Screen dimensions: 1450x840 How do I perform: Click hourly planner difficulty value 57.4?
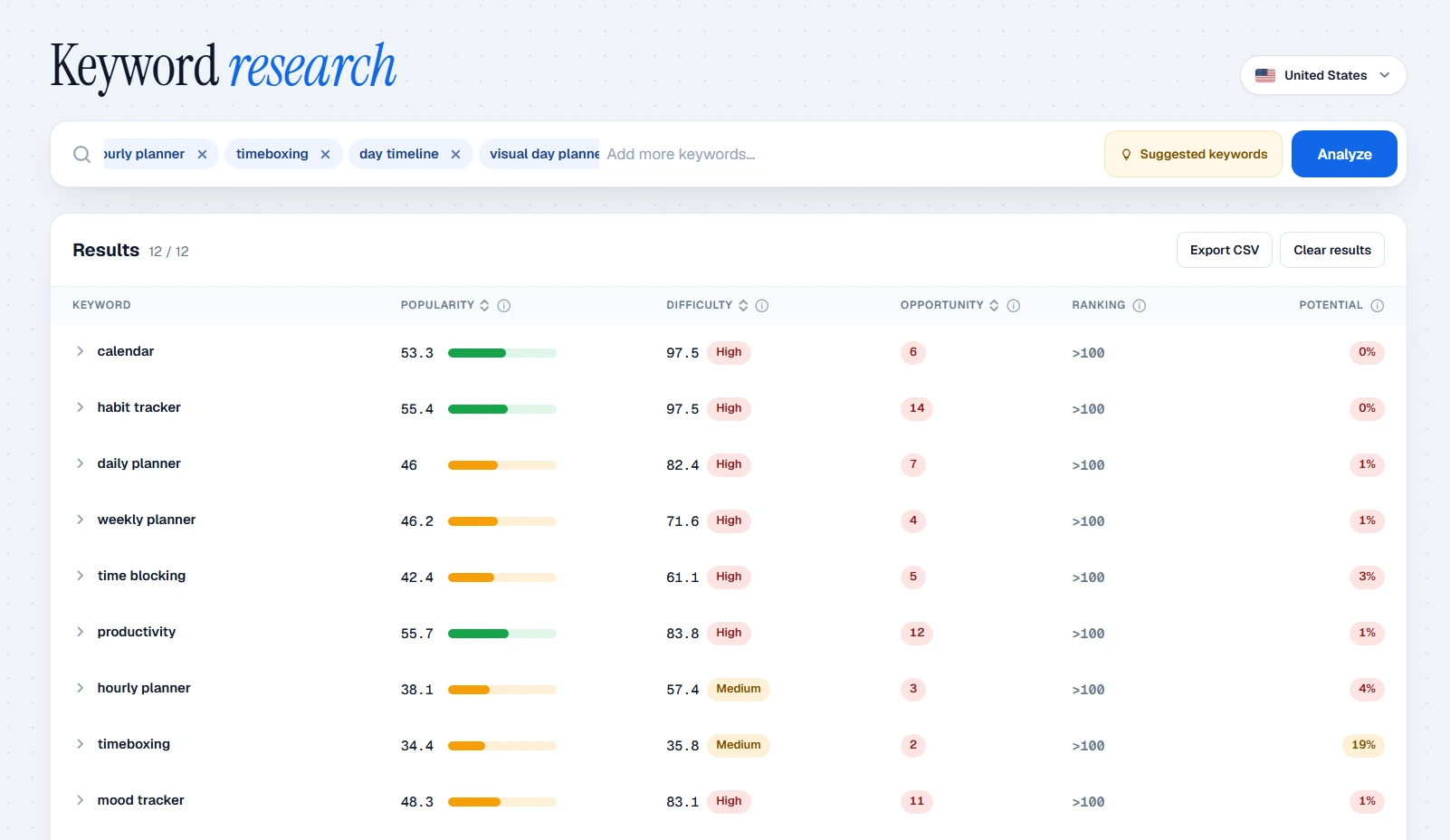click(x=682, y=690)
